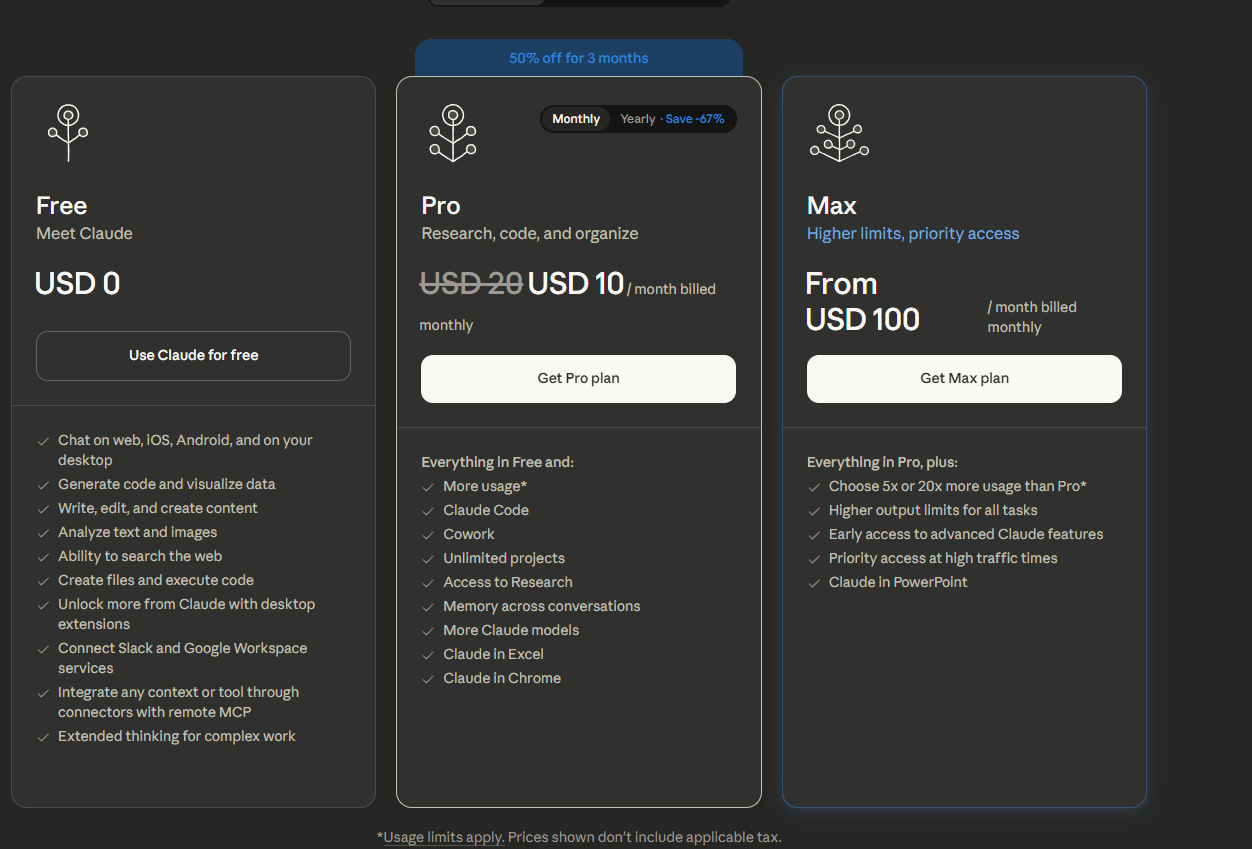Screen dimensions: 1252x849
Task: Click Generate code and visualize data feature
Action: (167, 484)
